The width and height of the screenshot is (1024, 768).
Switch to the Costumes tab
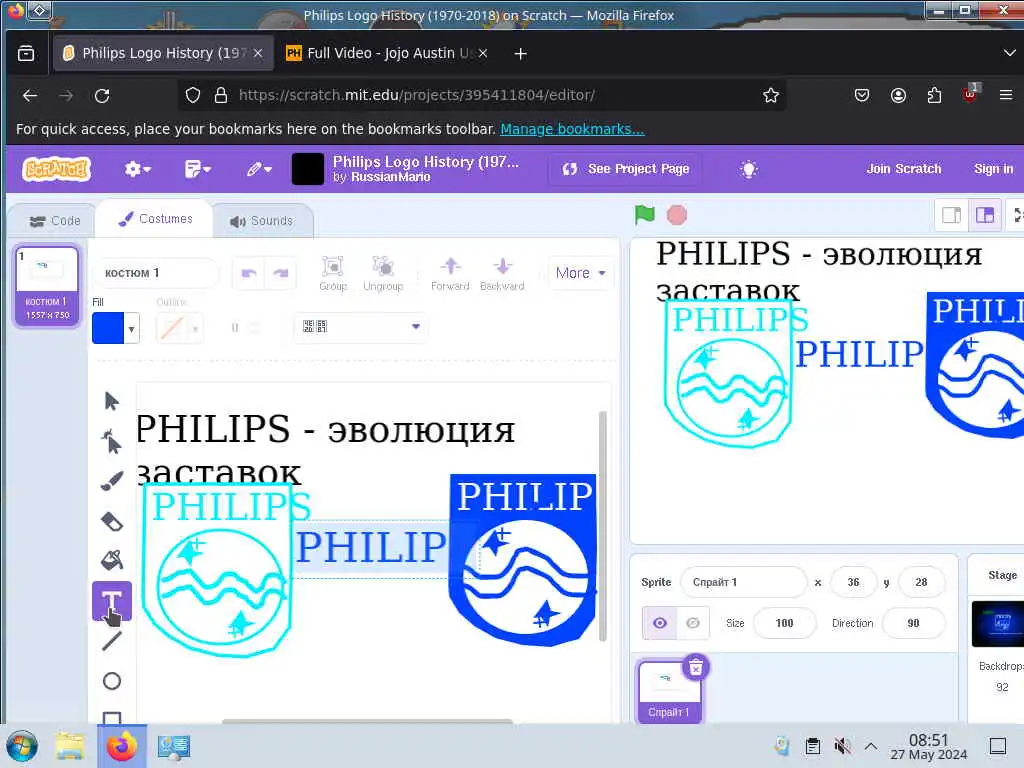coord(155,219)
